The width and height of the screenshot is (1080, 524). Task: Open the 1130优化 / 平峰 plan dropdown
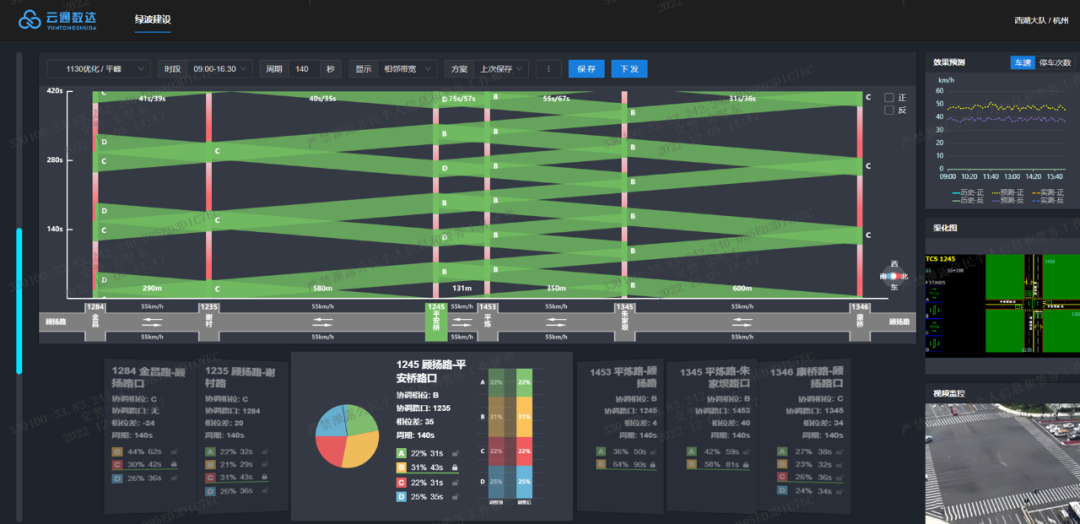tap(98, 70)
